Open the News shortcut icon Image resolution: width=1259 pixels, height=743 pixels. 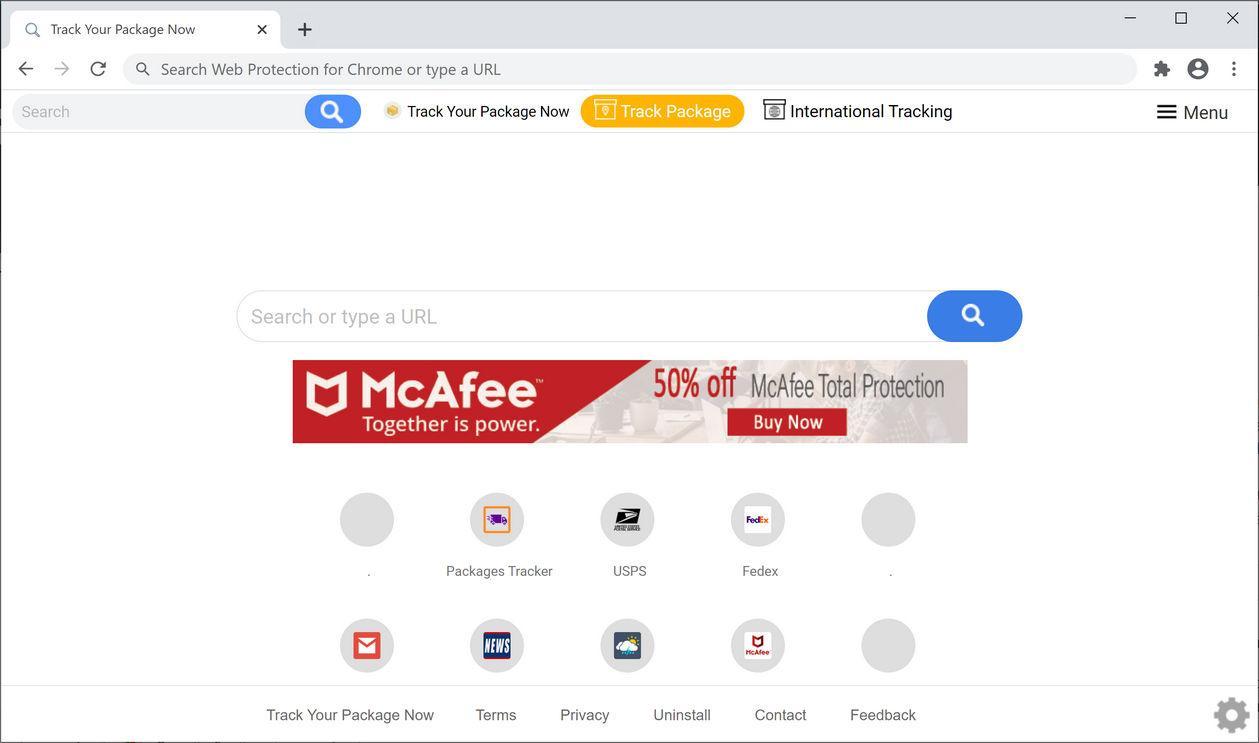[x=497, y=646]
